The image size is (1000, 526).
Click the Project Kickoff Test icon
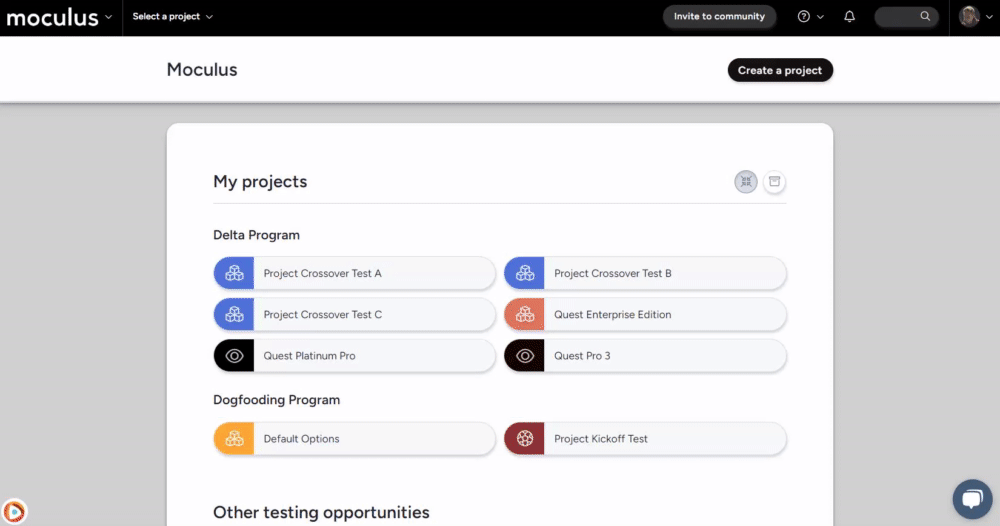click(x=525, y=439)
